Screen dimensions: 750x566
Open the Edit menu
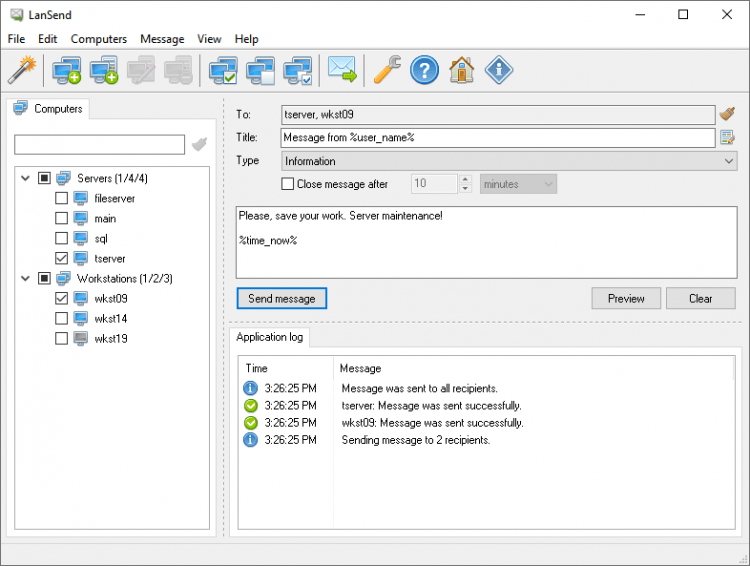point(47,39)
